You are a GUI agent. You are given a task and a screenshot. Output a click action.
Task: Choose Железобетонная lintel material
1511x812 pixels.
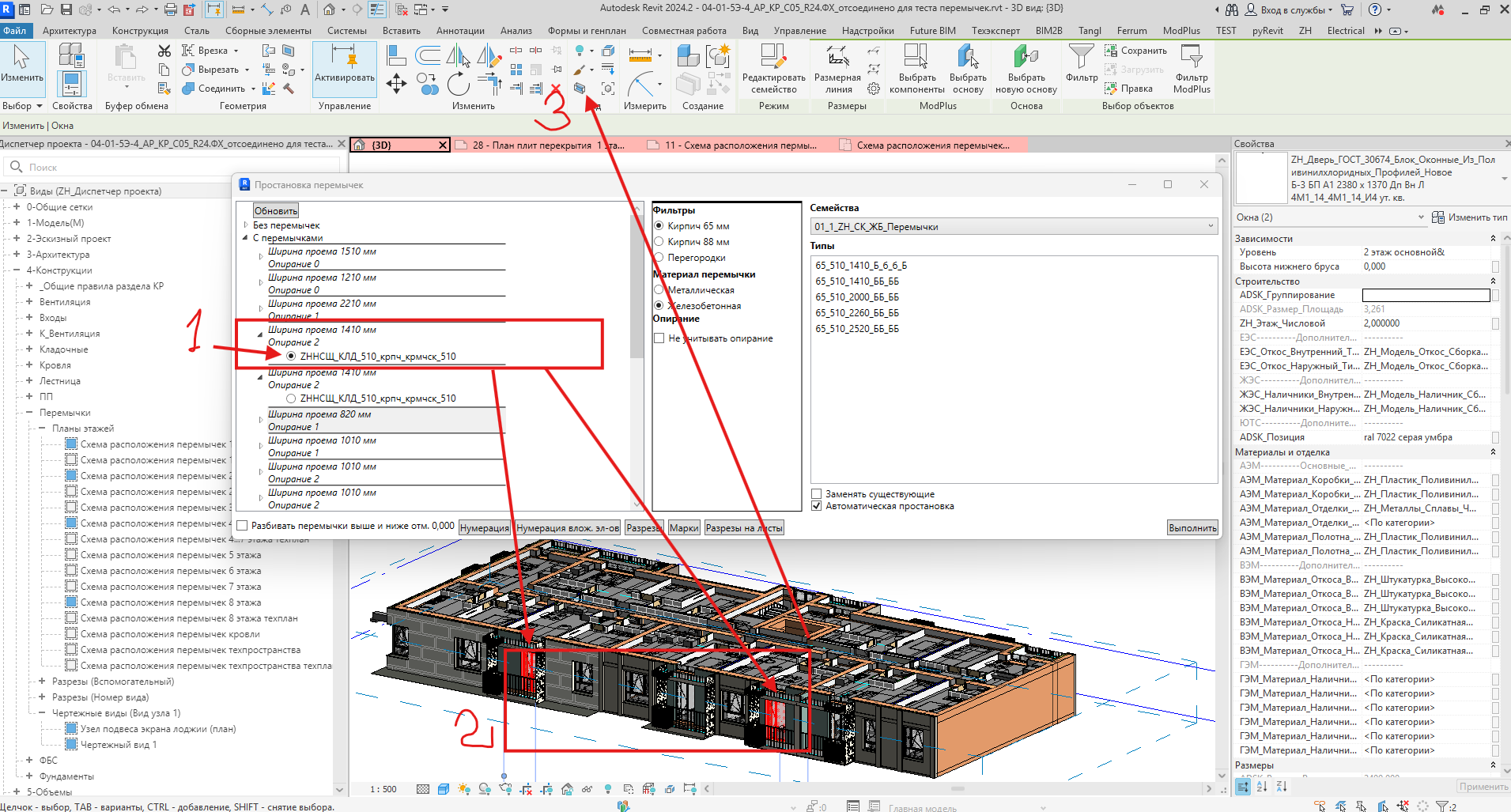tap(659, 306)
